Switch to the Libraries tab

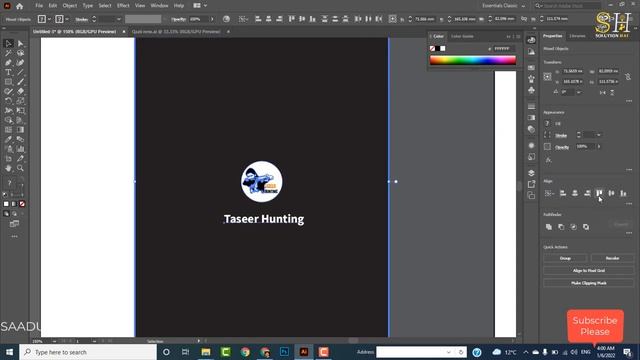point(577,36)
